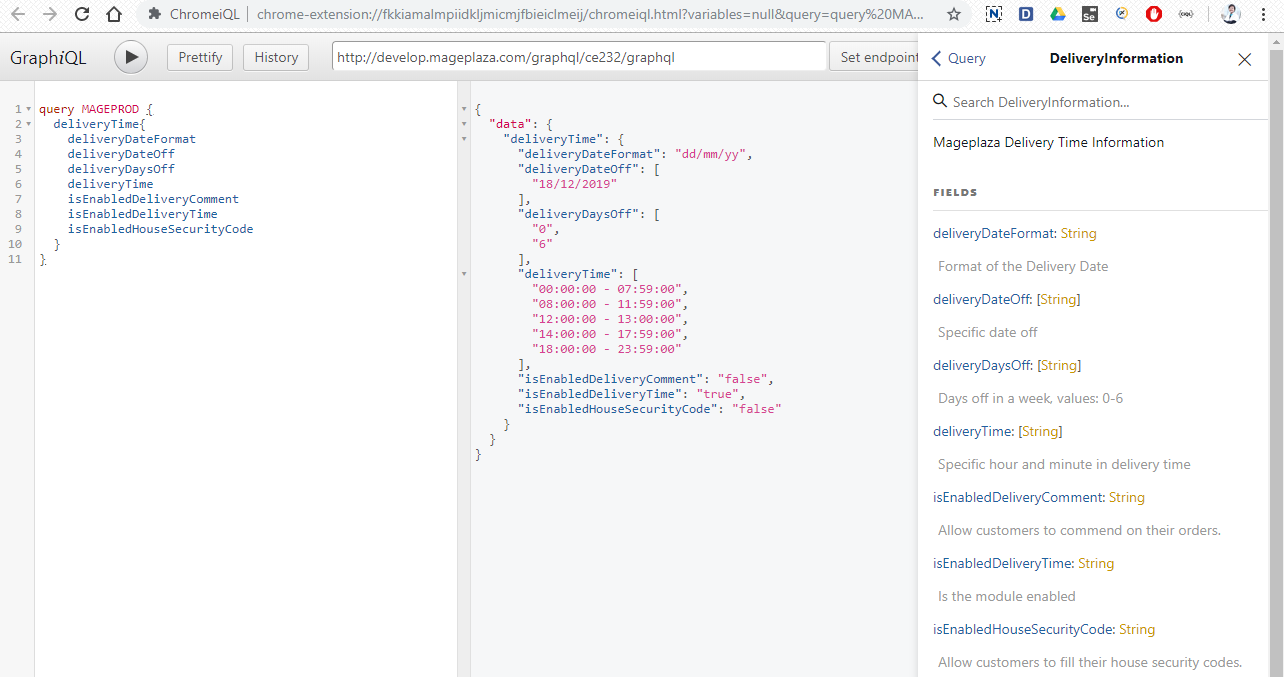Open the deliveryDateOff field docs
The width and height of the screenshot is (1284, 677).
point(983,299)
